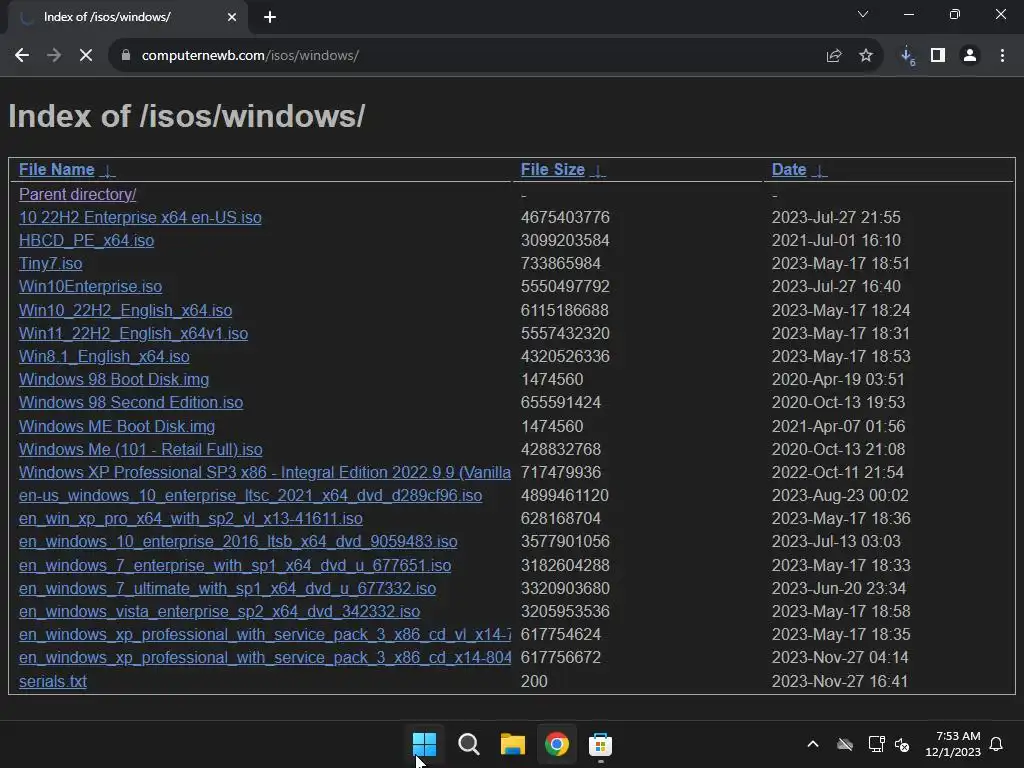Download 10 22H2 Enterprise x64 en-US.iso
1024x768 pixels.
pyautogui.click(x=140, y=217)
